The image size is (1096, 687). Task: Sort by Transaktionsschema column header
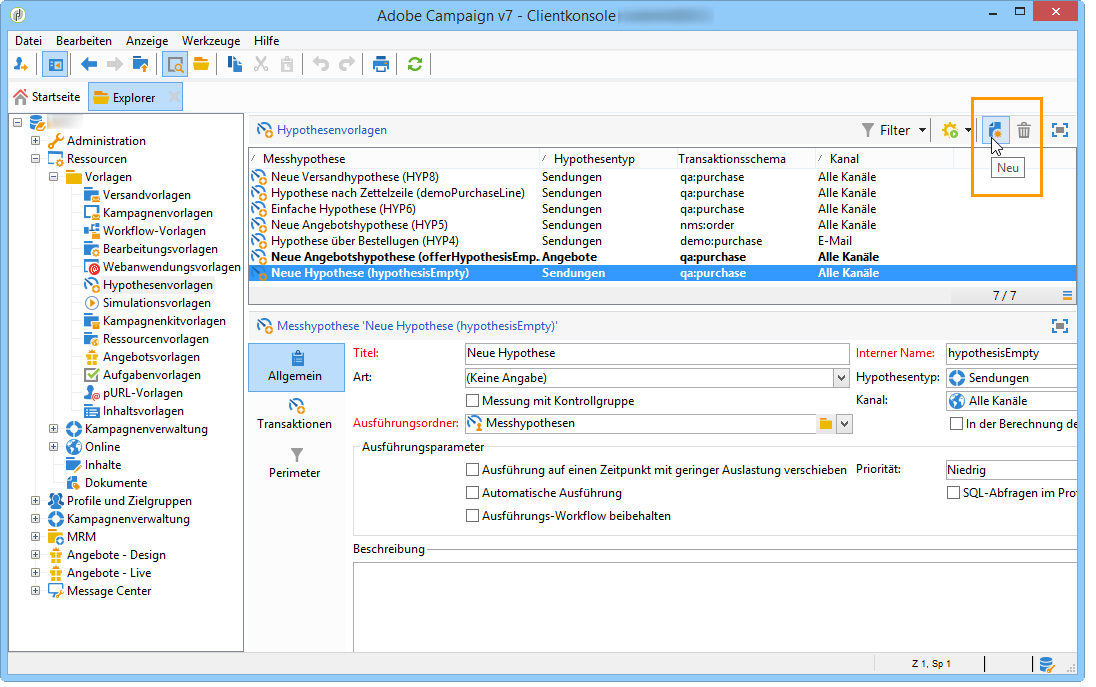pos(732,159)
